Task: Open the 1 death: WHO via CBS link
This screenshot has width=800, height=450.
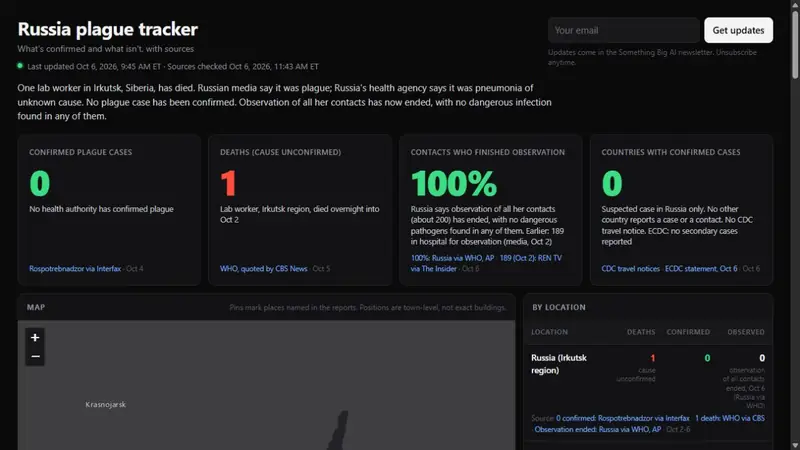Action: [x=730, y=418]
